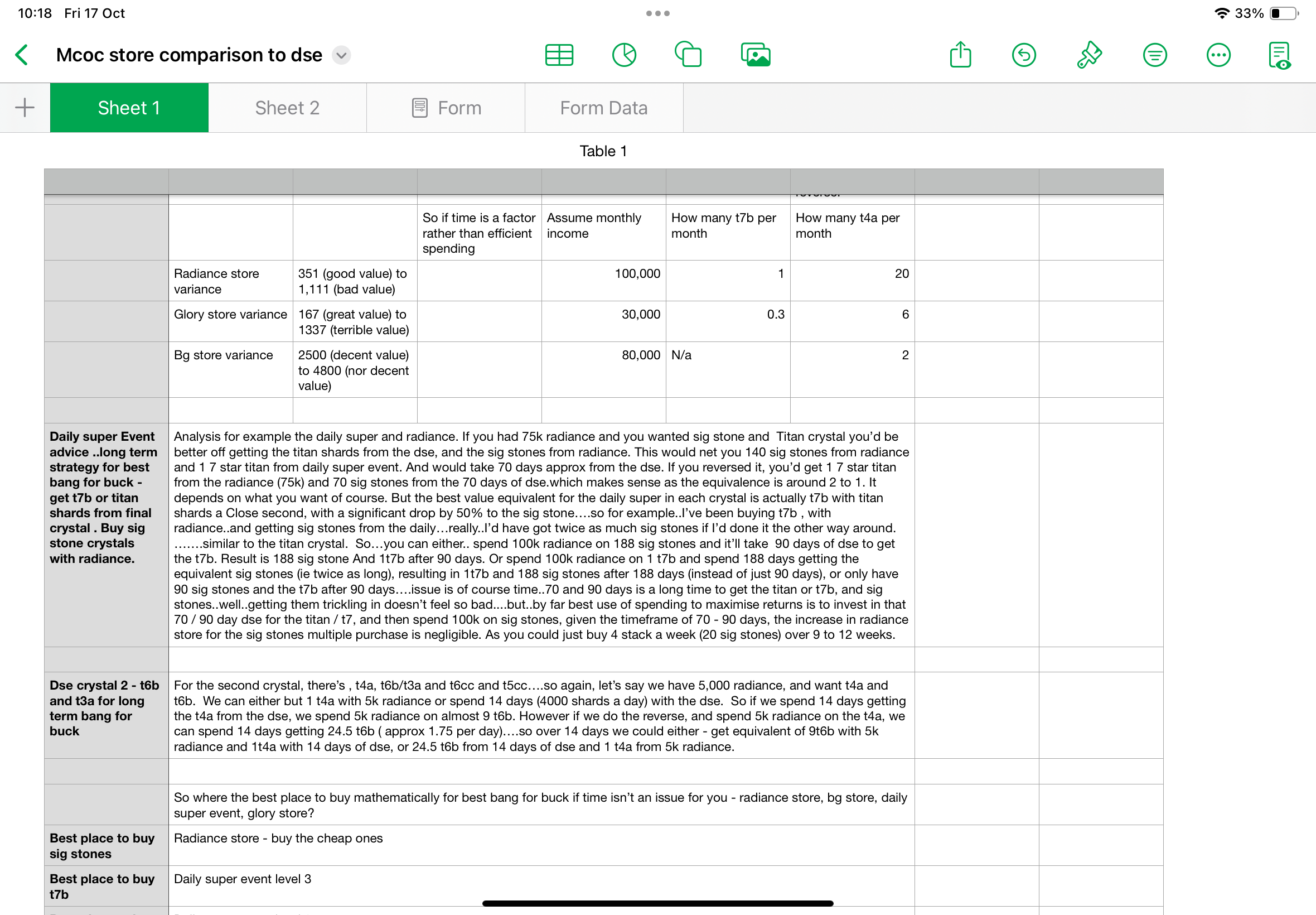The image size is (1316, 915).
Task: Open the chart insert menu
Action: tap(624, 55)
